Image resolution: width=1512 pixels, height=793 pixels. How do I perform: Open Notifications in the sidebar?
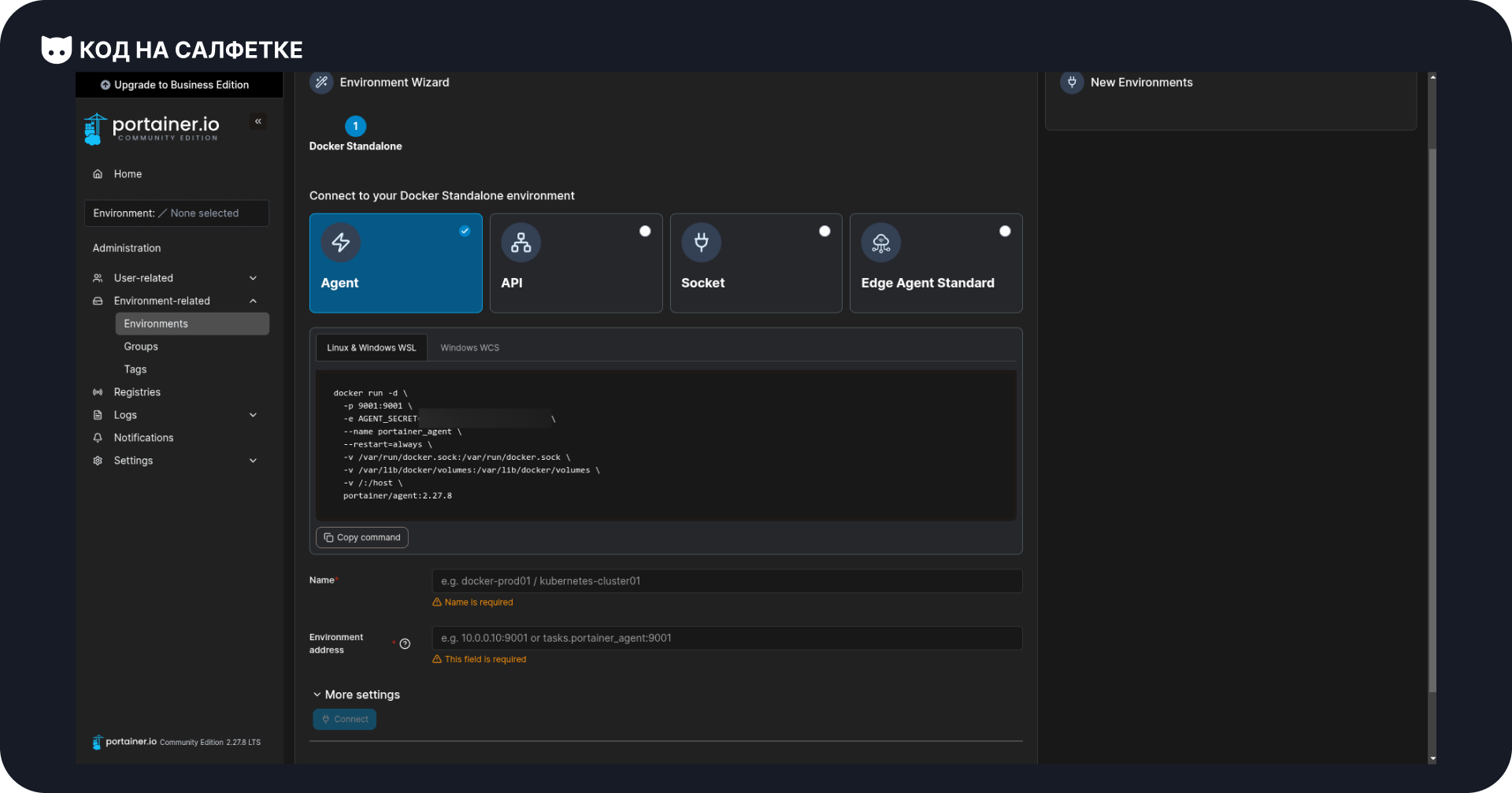click(x=143, y=438)
